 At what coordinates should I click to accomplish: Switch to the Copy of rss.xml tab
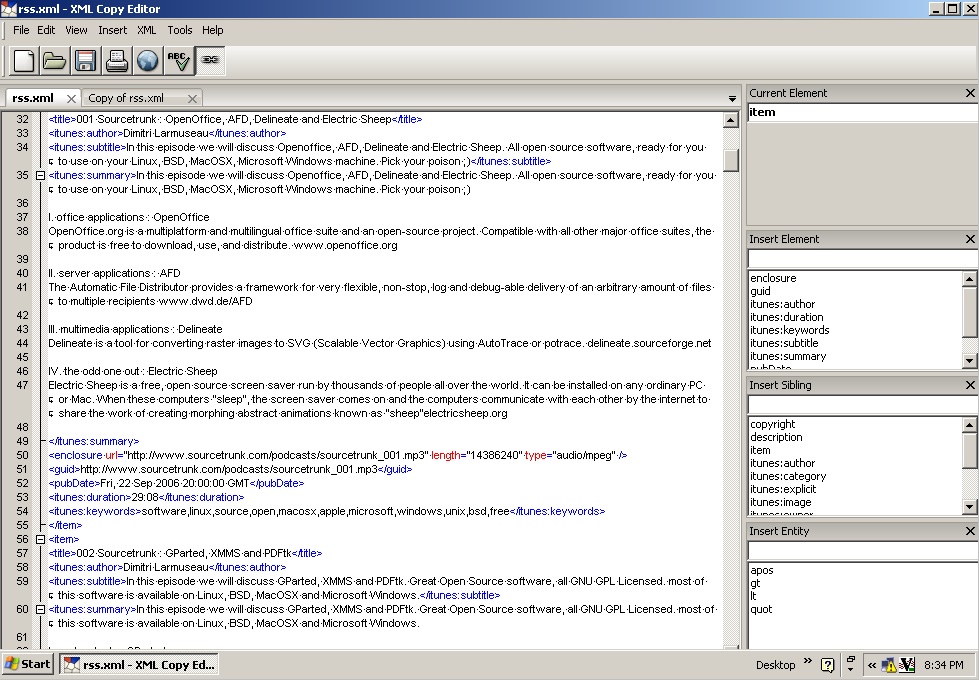click(126, 98)
